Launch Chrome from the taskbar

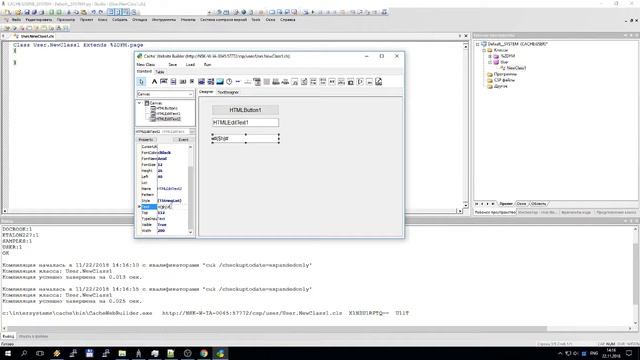coord(204,353)
